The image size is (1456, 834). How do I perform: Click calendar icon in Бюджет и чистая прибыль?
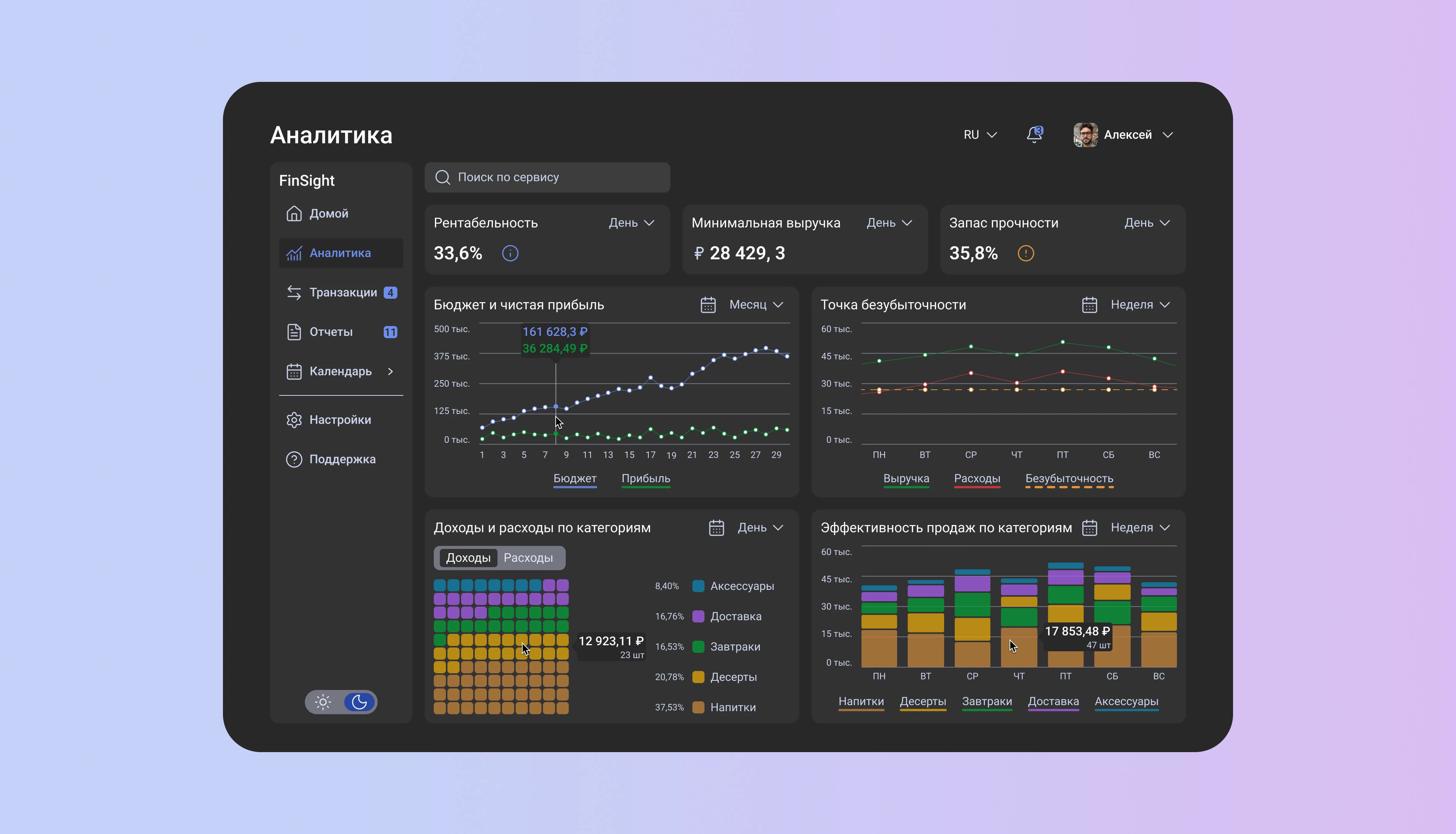(x=708, y=305)
